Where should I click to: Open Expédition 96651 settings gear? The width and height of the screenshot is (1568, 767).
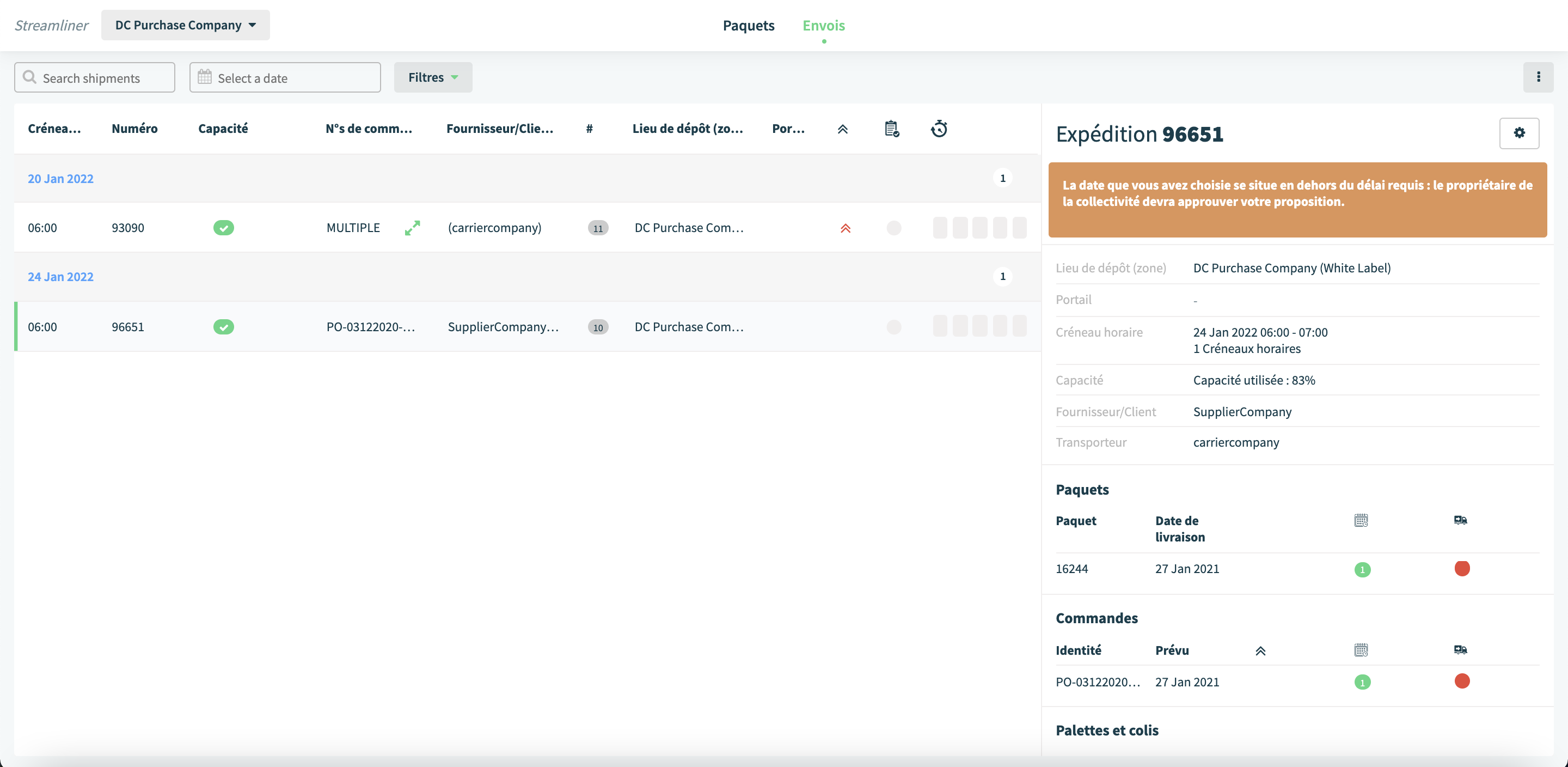pyautogui.click(x=1518, y=133)
